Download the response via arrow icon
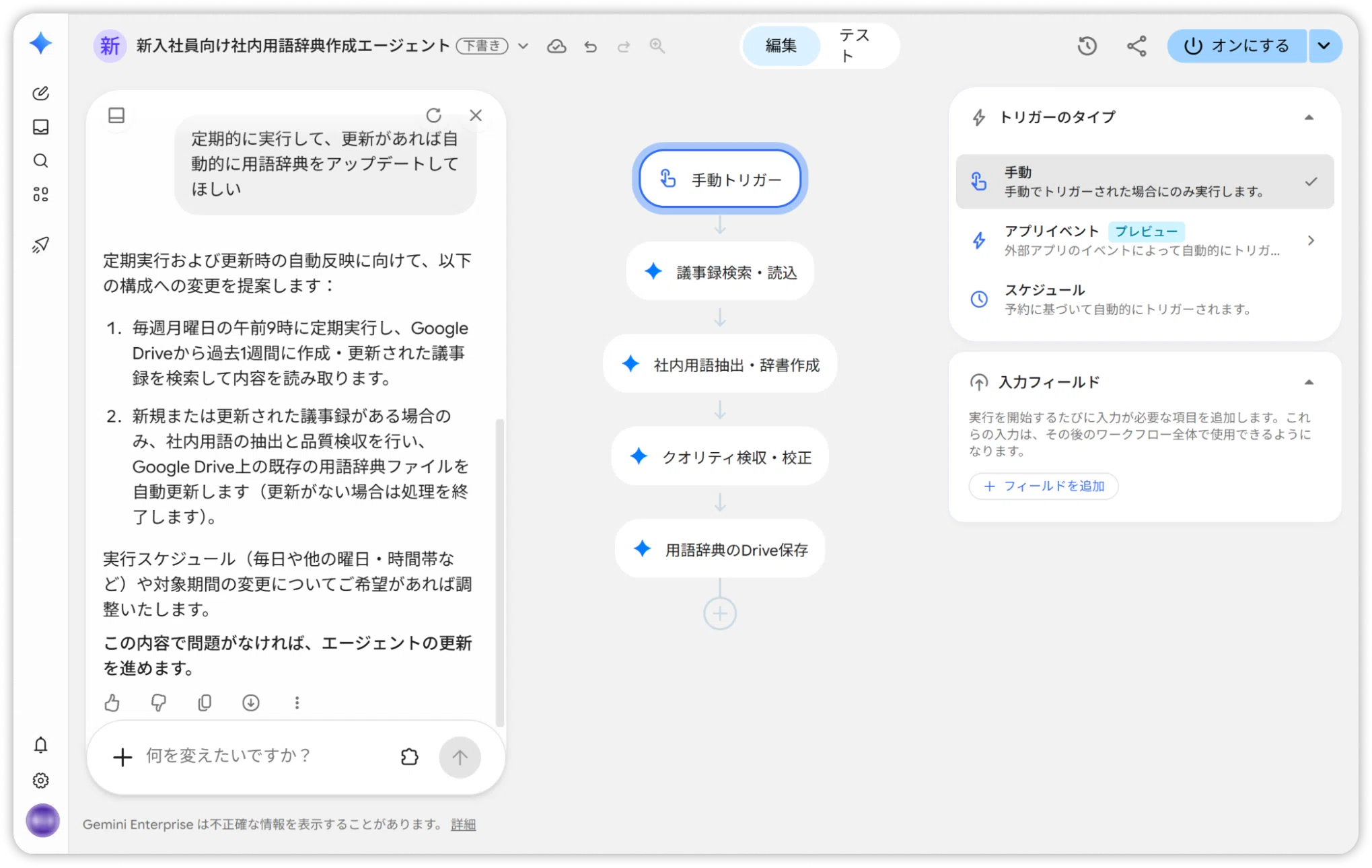 [x=251, y=702]
